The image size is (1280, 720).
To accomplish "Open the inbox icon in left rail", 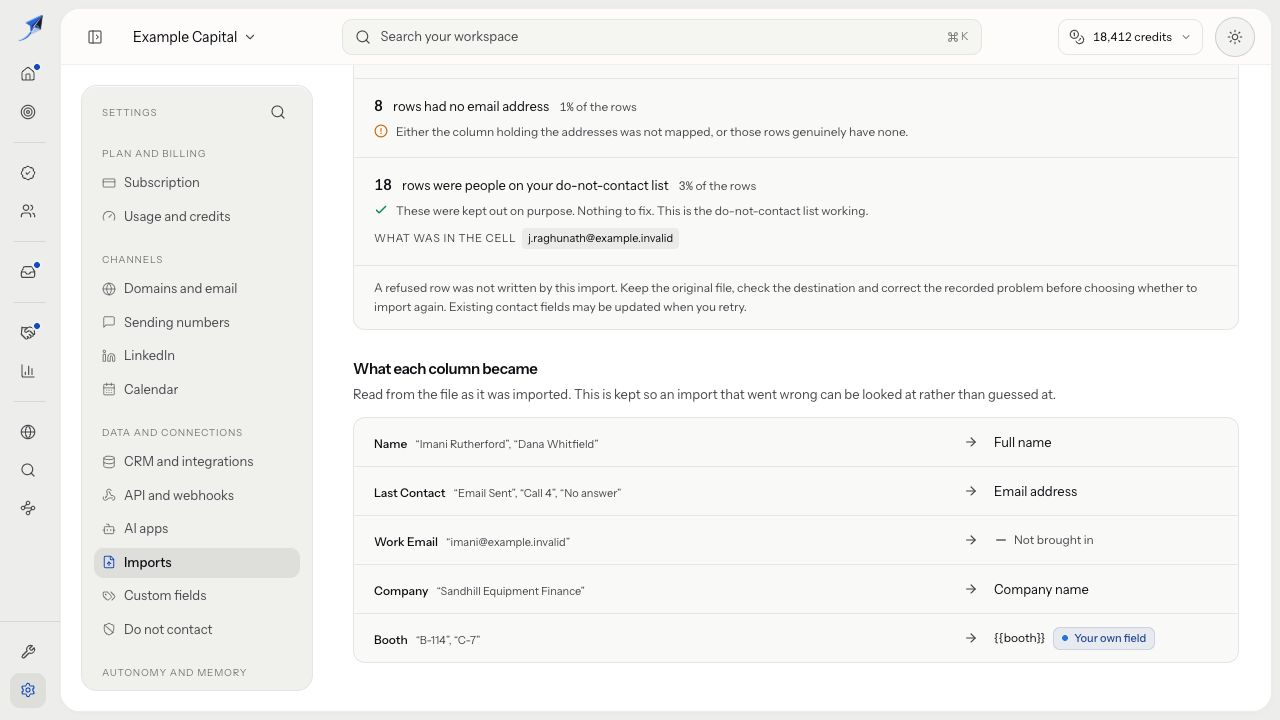I will [x=28, y=272].
